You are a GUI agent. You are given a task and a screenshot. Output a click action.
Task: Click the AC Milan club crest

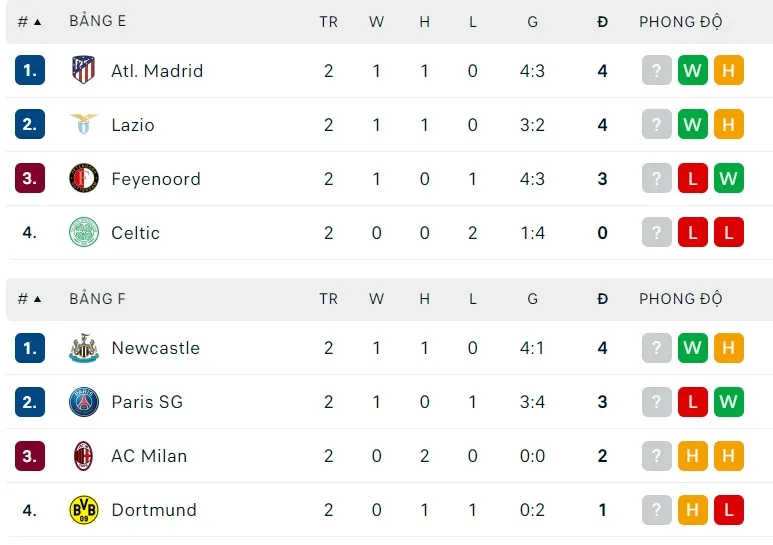[x=84, y=456]
